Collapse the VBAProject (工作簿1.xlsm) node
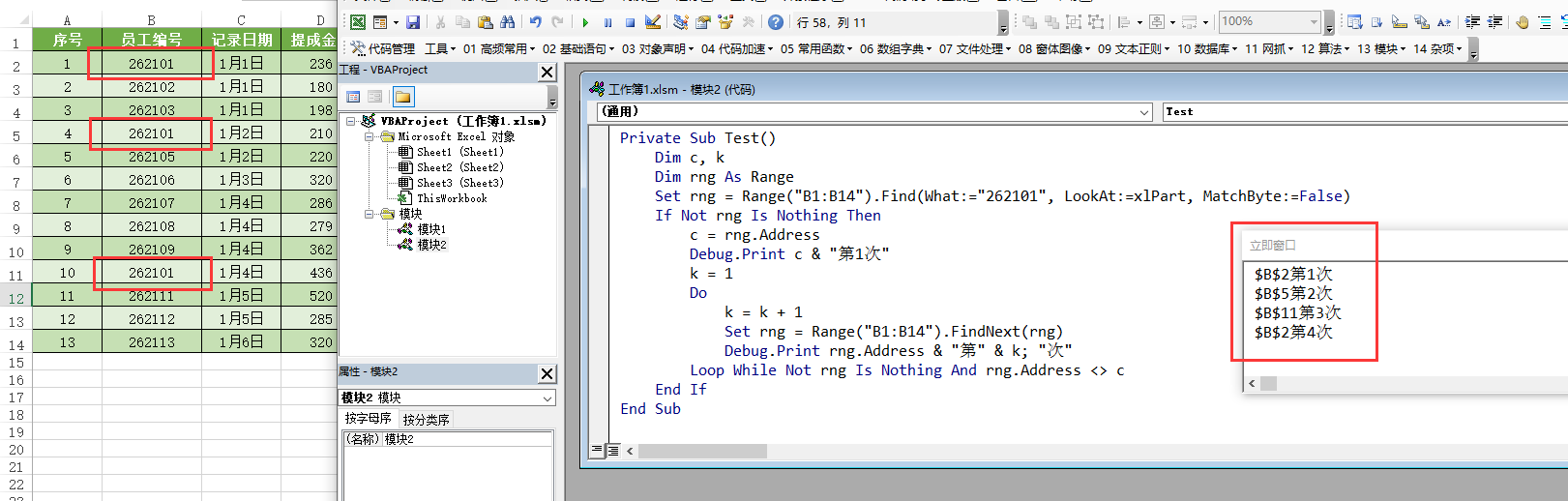The image size is (1568, 501). coord(351,121)
